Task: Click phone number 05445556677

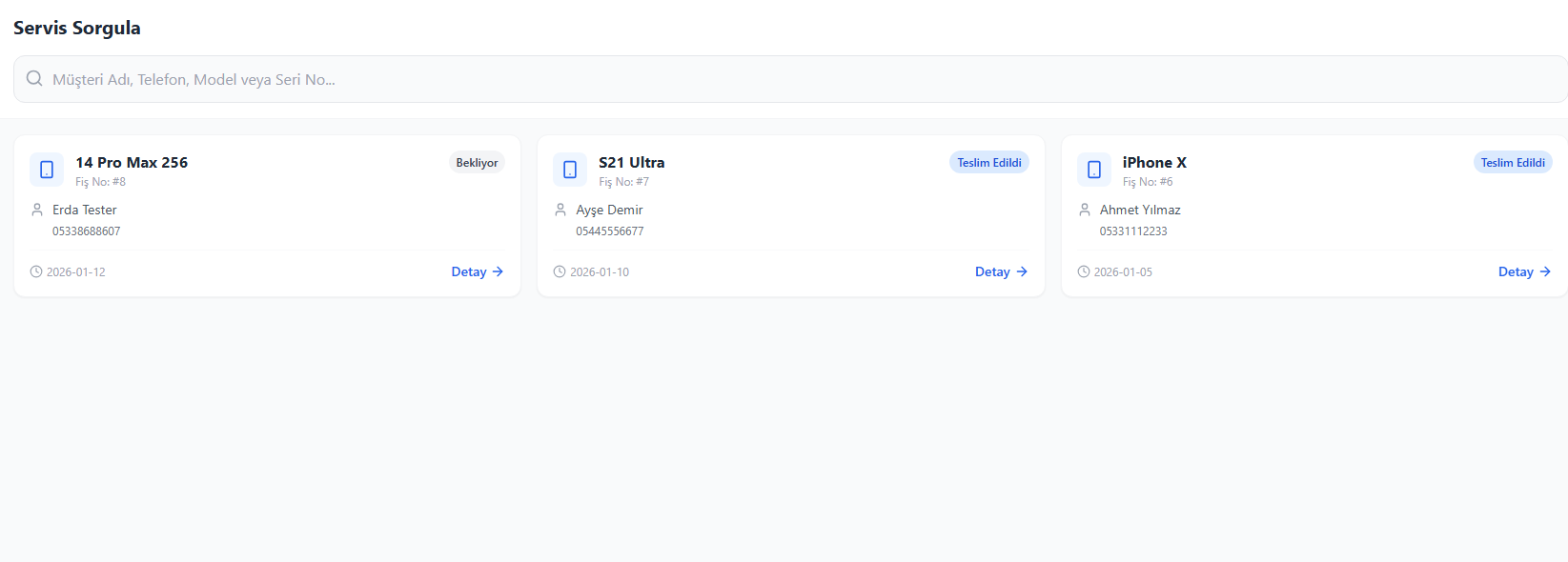Action: 609,231
